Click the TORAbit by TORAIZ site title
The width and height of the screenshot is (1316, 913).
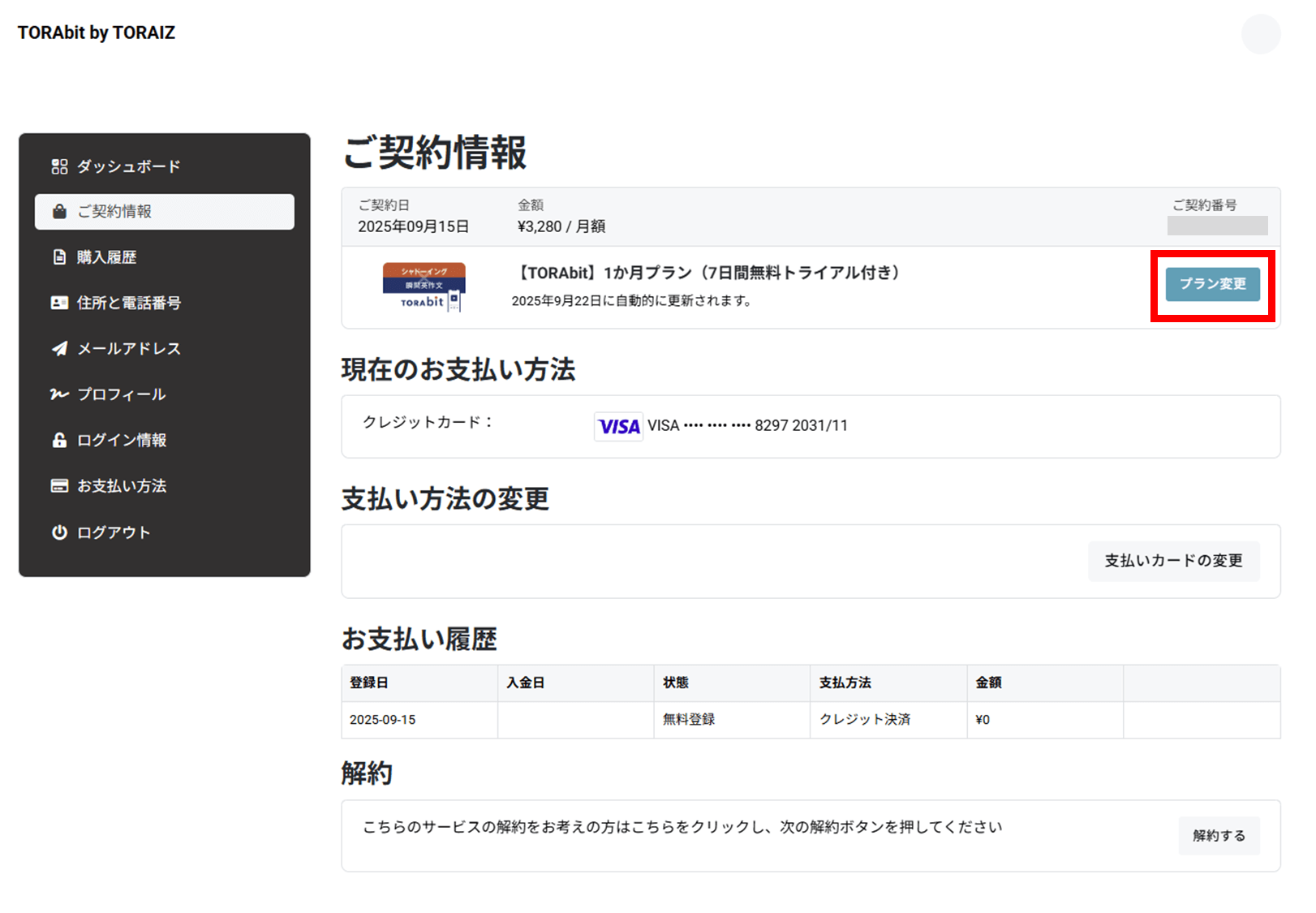[97, 32]
